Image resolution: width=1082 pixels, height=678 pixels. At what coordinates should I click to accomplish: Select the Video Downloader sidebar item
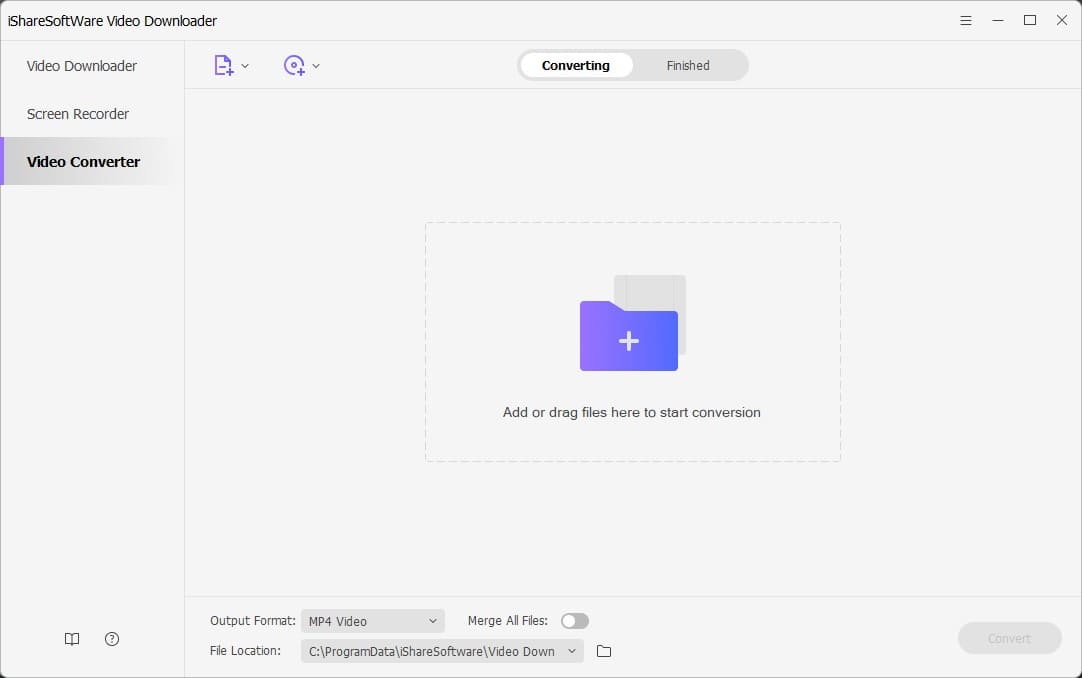(x=81, y=65)
